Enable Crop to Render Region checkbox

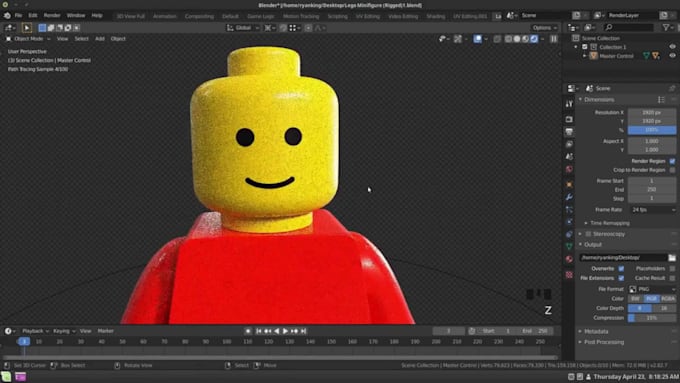click(x=672, y=170)
